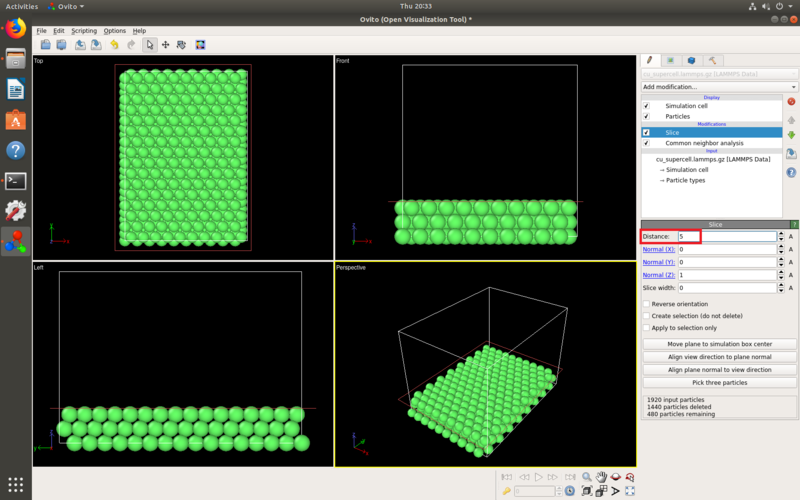Enable Create selection (do not delete)

(646, 316)
